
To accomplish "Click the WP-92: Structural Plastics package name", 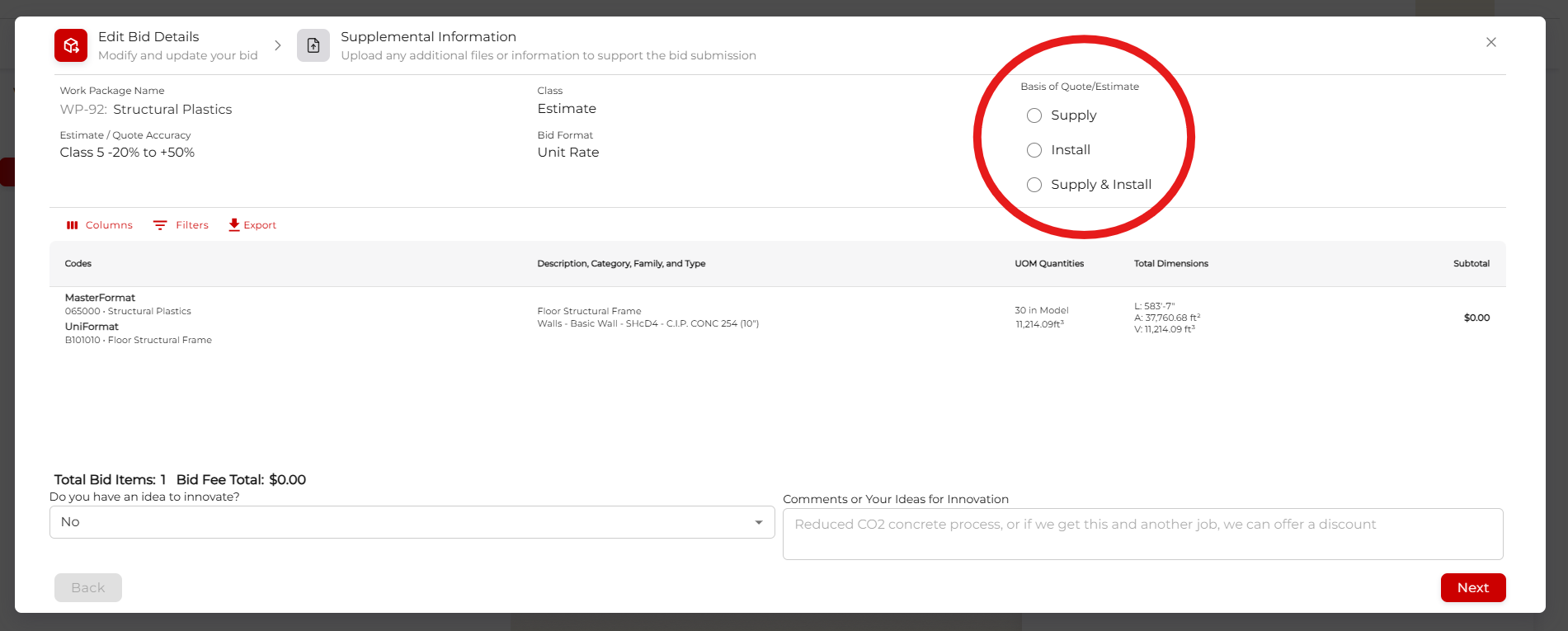I will point(146,109).
